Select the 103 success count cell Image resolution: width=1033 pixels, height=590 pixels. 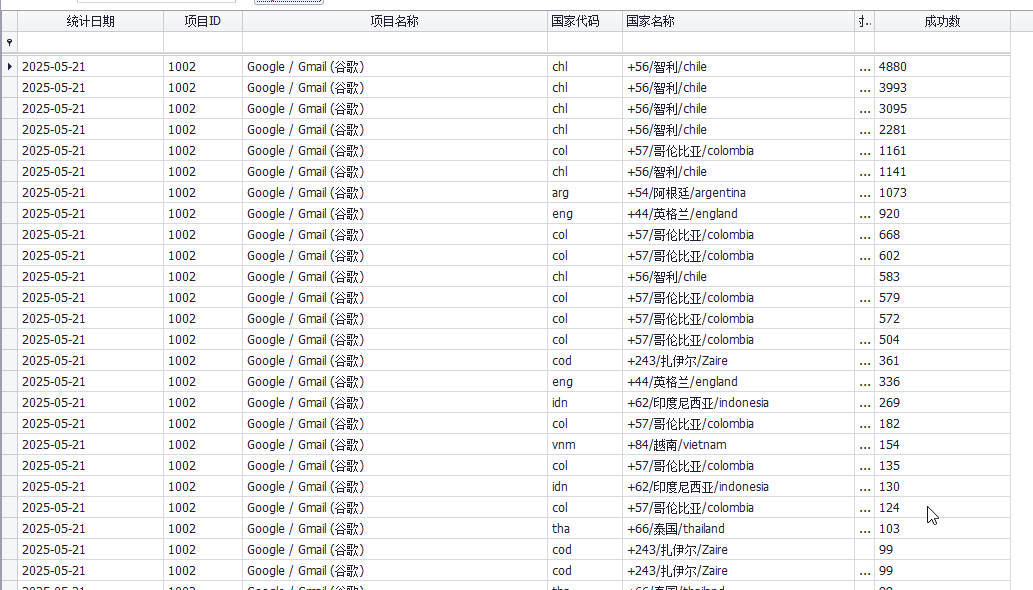(942, 529)
